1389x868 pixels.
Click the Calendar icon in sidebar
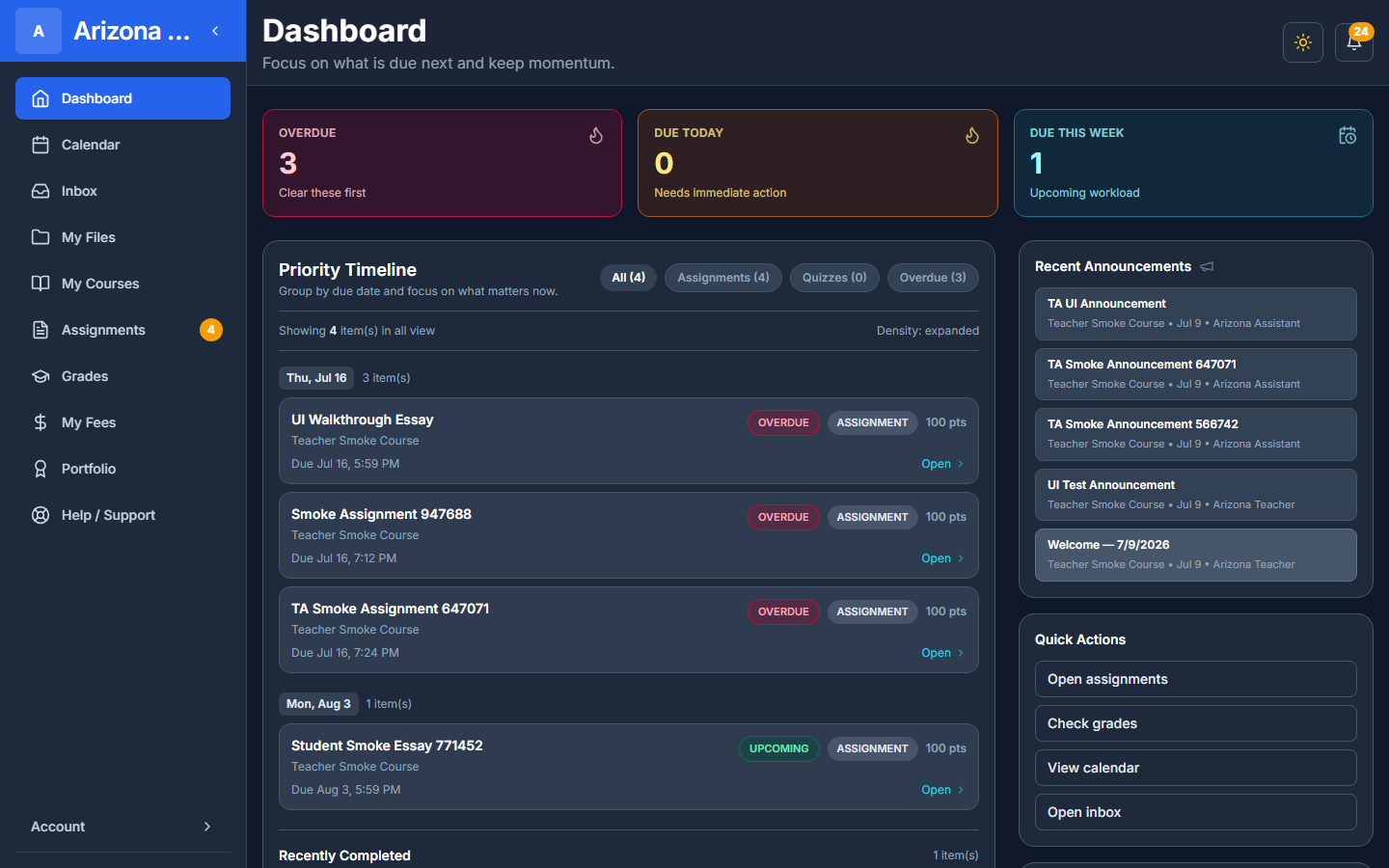click(x=41, y=145)
